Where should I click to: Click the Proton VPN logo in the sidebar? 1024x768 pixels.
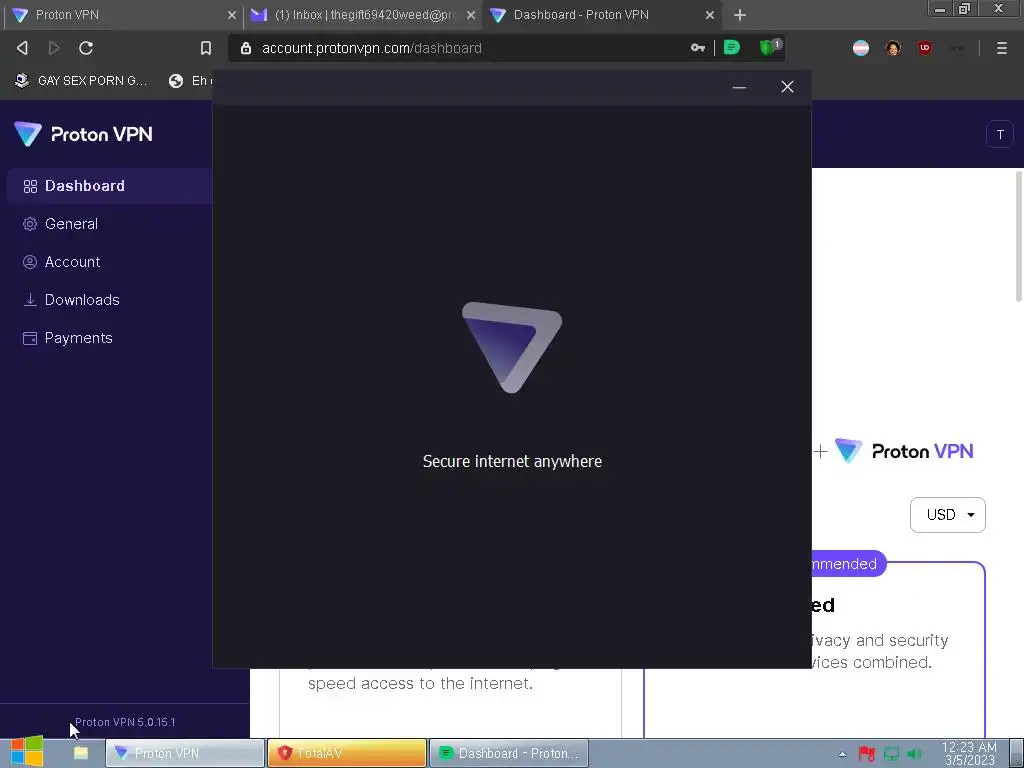pos(83,134)
